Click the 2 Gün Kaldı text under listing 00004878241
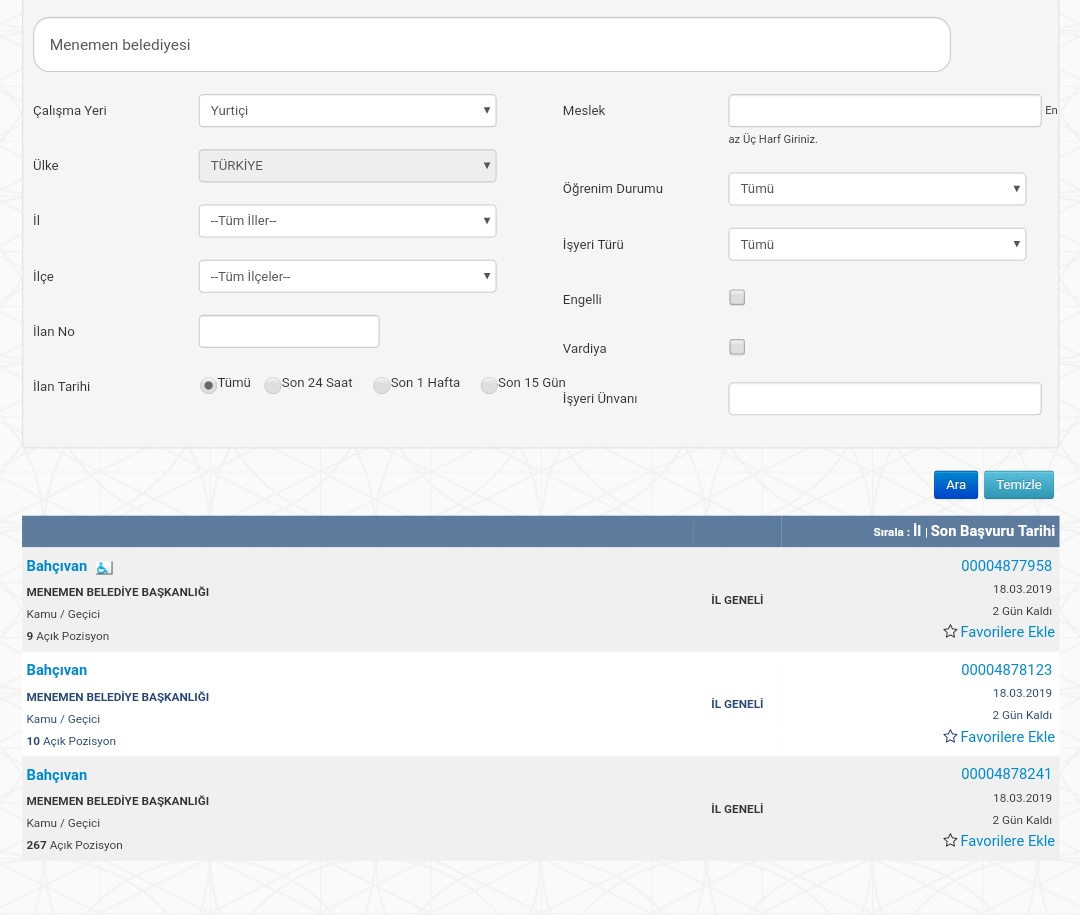Image resolution: width=1080 pixels, height=915 pixels. click(1022, 820)
